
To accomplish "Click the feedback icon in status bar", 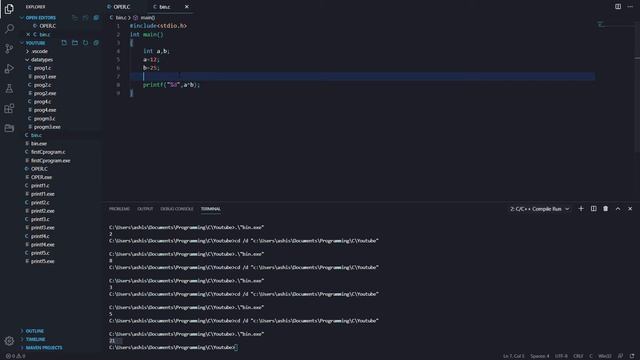I will (x=620, y=356).
